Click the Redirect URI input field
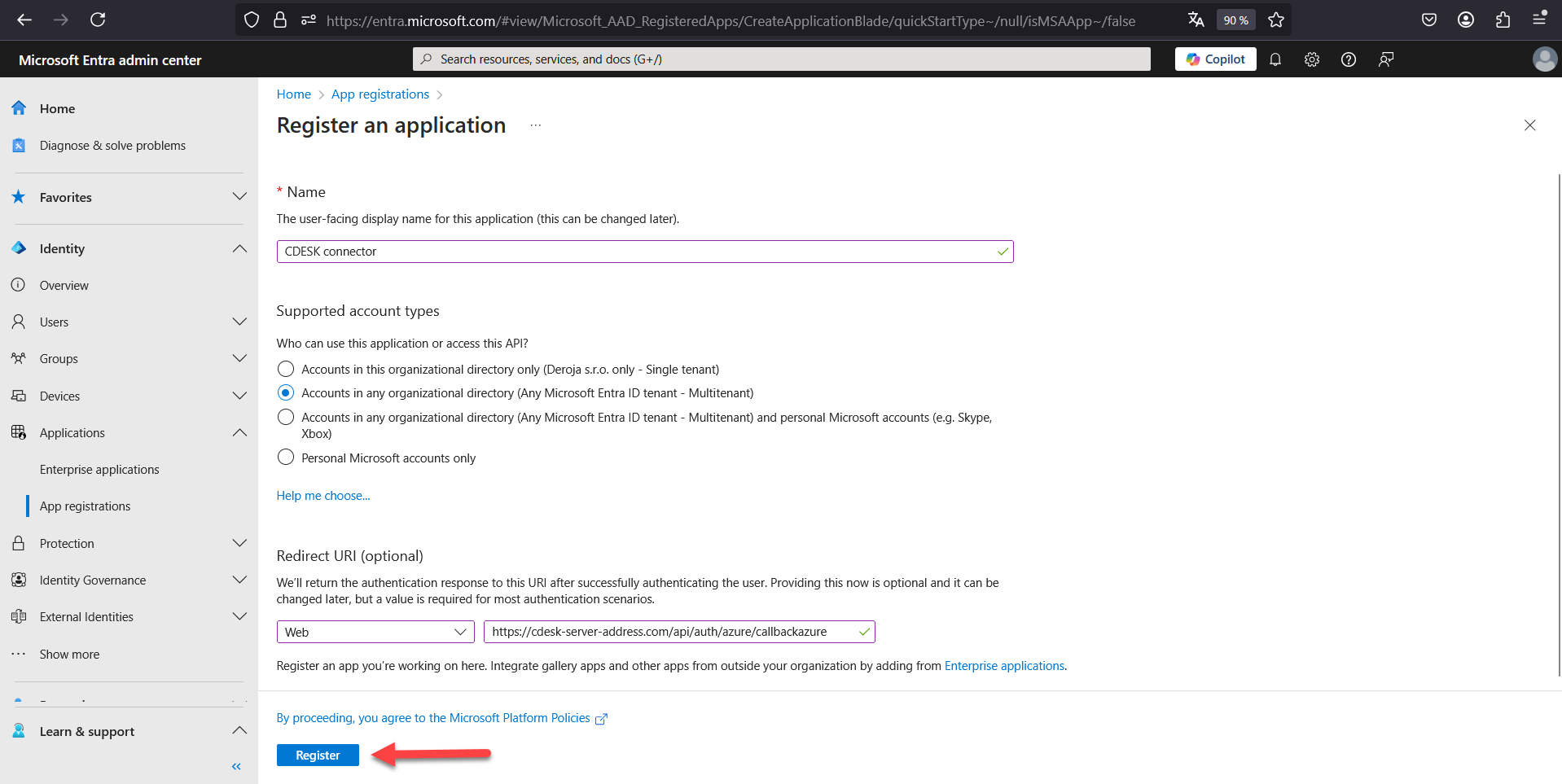1562x784 pixels. coord(679,632)
